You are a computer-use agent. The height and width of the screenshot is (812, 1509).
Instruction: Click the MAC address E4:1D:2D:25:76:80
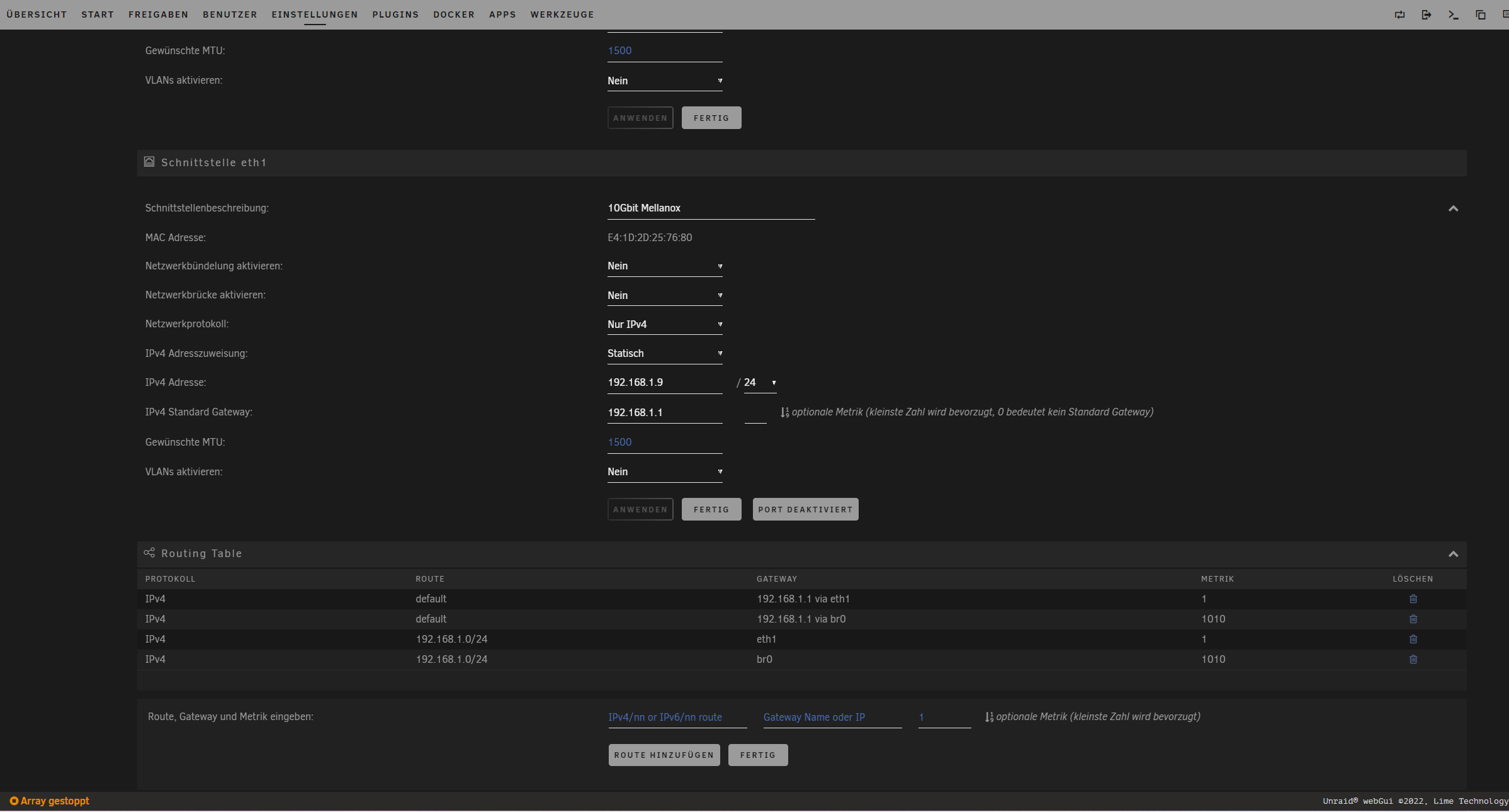pyautogui.click(x=650, y=237)
